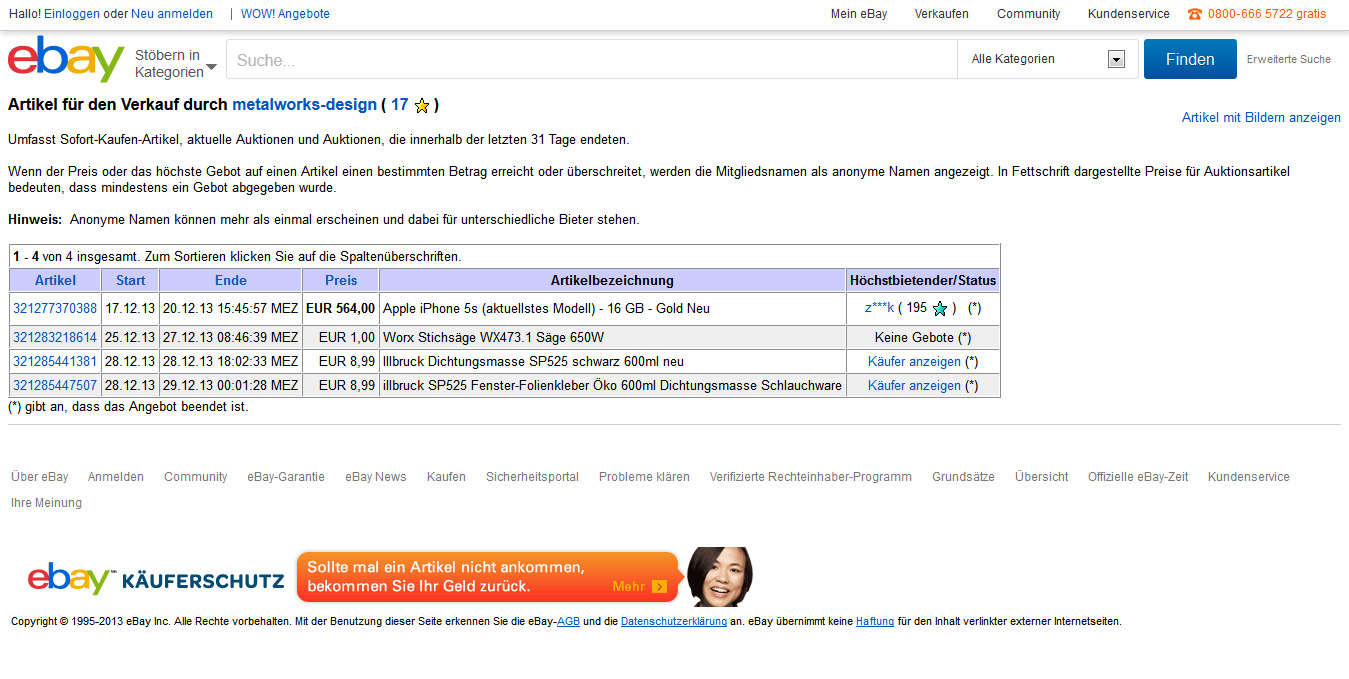Click the Apple iPhone 5s item description
The width and height of the screenshot is (1349, 679).
(x=546, y=308)
